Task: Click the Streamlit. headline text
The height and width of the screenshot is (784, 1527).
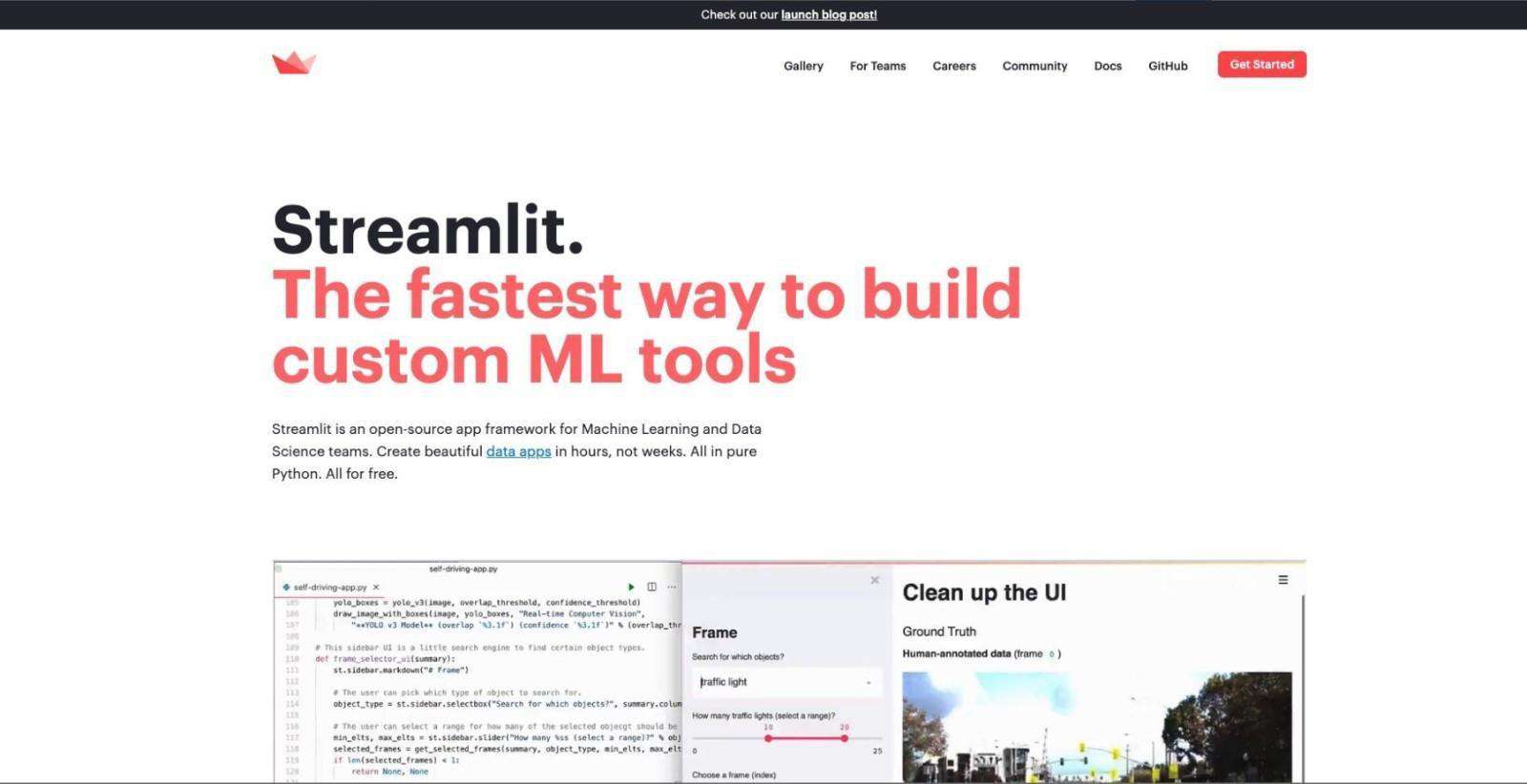Action: pos(428,230)
